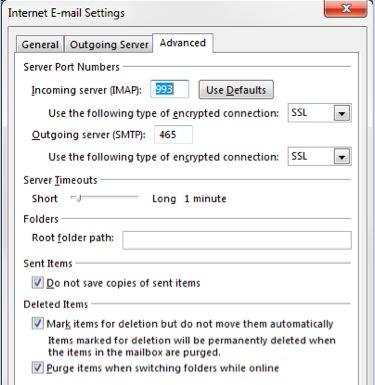Disable Purge items when switching folders

(x=38, y=368)
